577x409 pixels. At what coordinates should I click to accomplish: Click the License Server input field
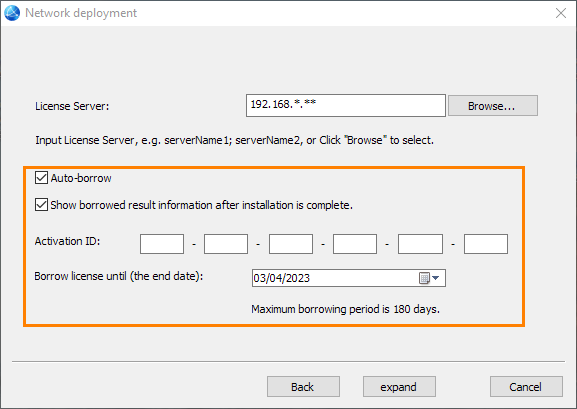pos(346,105)
